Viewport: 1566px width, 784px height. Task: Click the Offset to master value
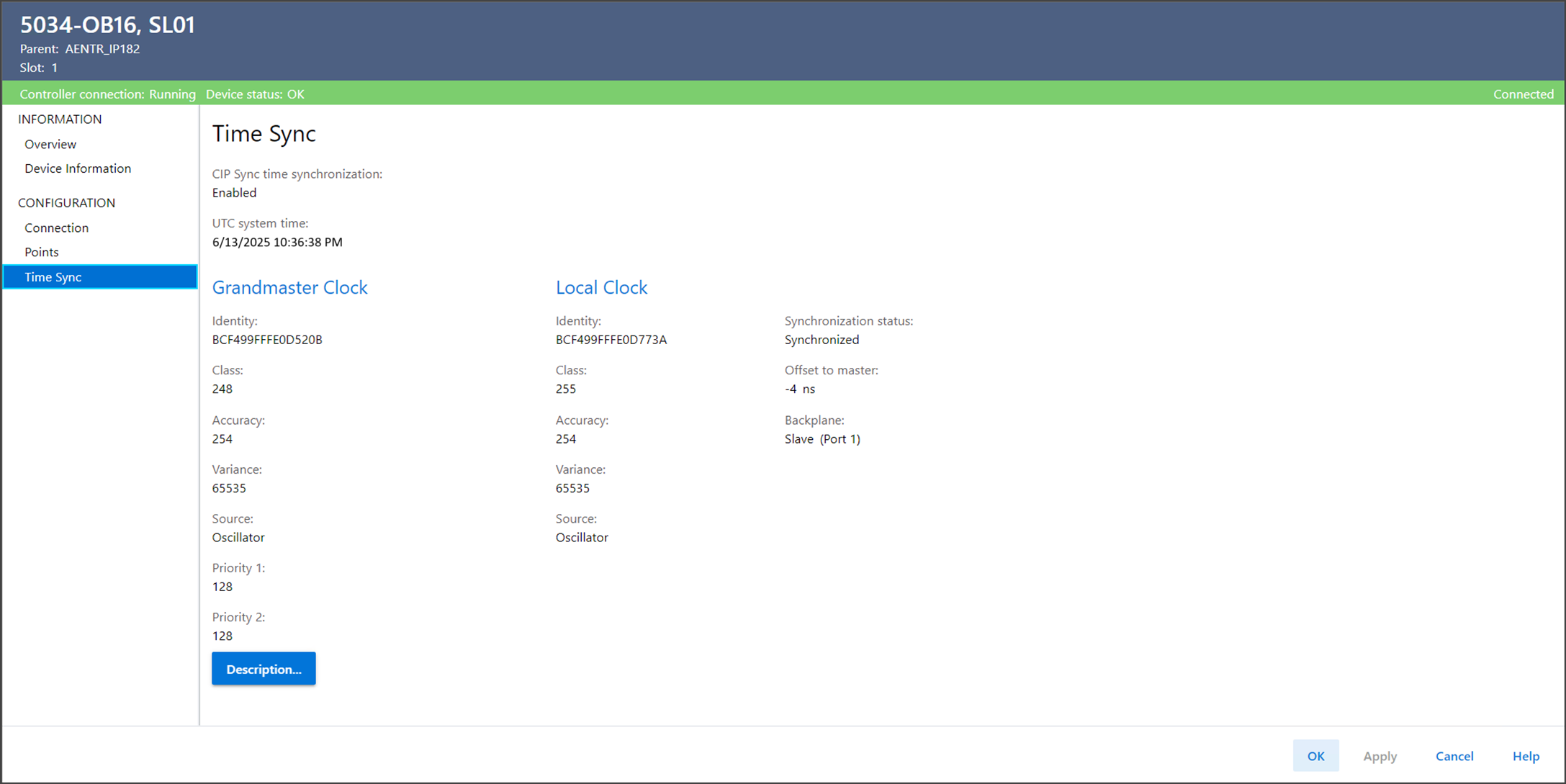click(799, 389)
